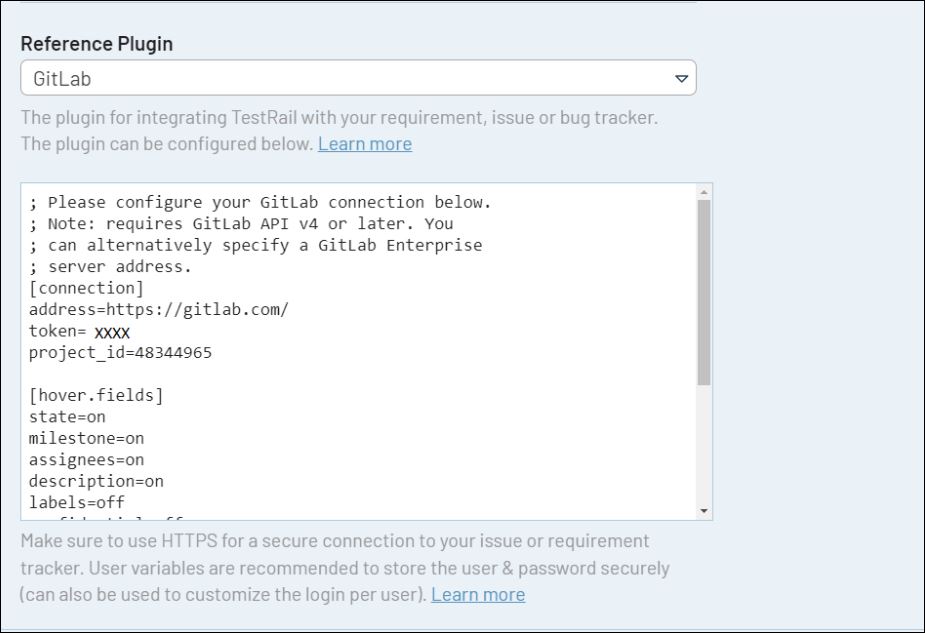The width and height of the screenshot is (925, 633).
Task: Click the config editor's scroll up arrow
Action: tap(704, 192)
